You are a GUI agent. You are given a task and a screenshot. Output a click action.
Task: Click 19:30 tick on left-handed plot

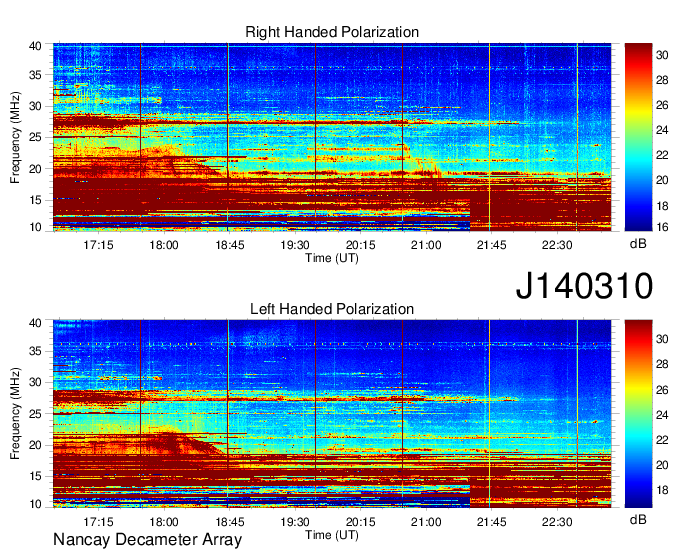(x=295, y=522)
